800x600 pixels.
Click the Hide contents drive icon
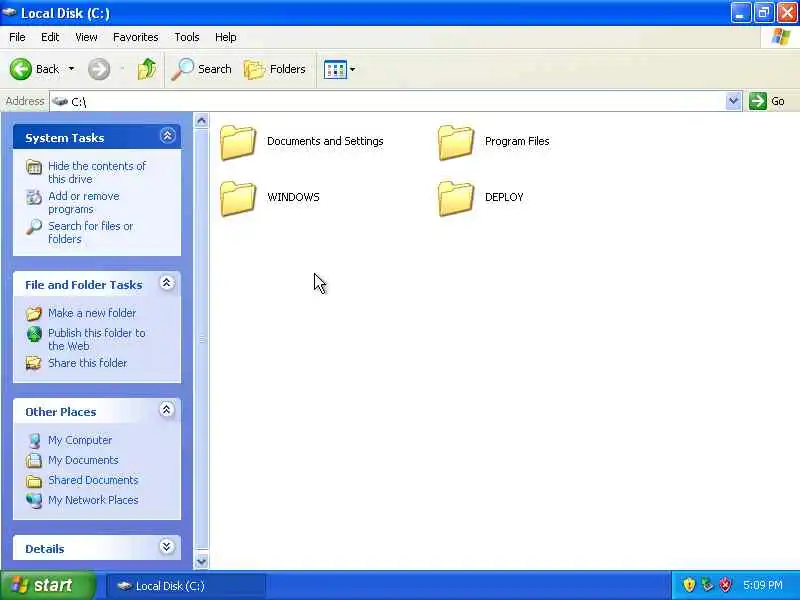click(34, 167)
